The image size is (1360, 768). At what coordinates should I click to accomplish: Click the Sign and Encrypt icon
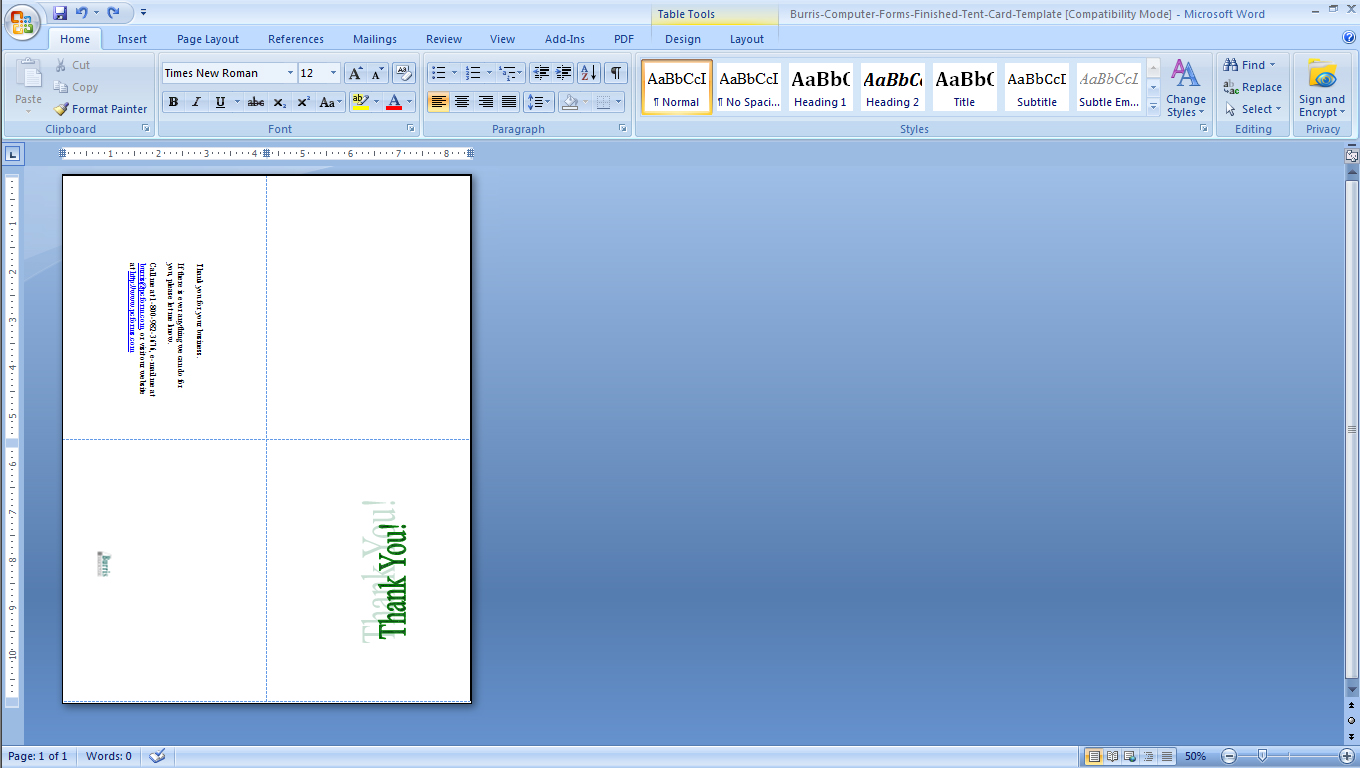click(x=1322, y=75)
